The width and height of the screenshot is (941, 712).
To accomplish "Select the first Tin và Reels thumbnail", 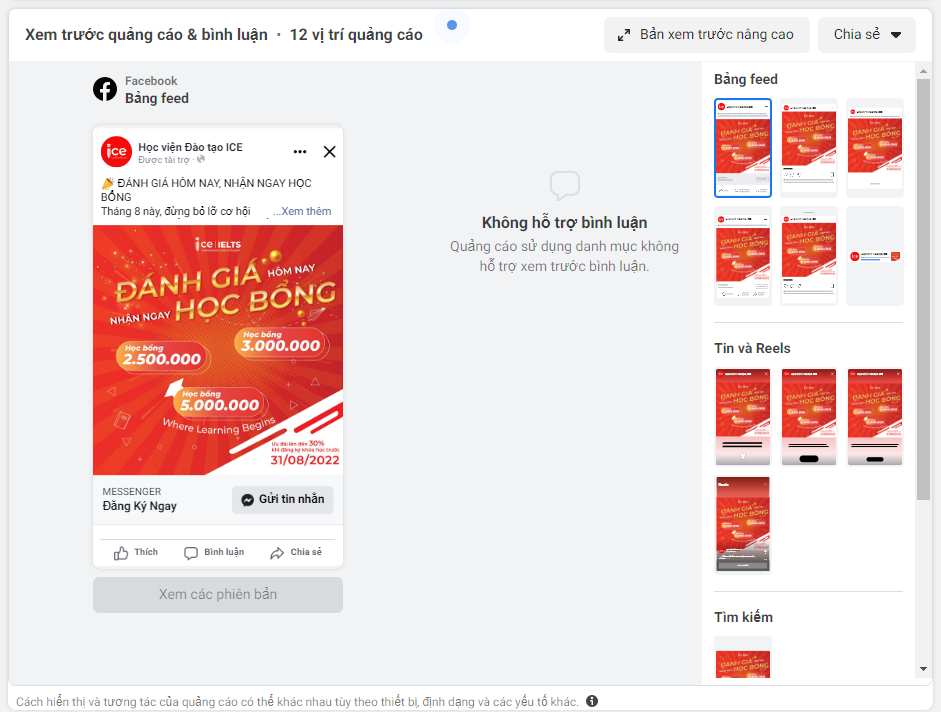I will (x=743, y=417).
